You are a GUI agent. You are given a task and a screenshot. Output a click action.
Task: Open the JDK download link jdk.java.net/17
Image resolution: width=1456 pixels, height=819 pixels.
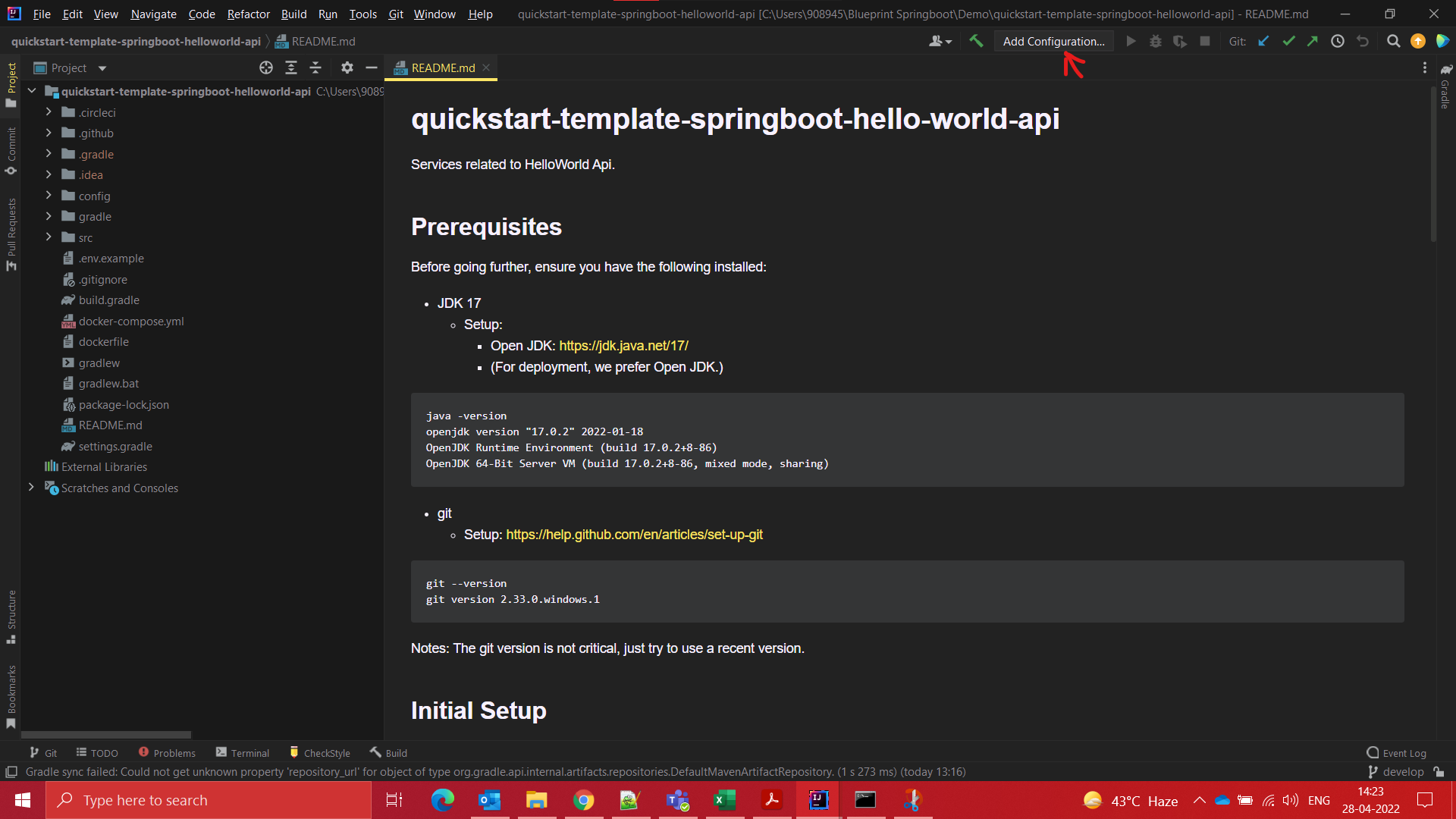pyautogui.click(x=623, y=345)
